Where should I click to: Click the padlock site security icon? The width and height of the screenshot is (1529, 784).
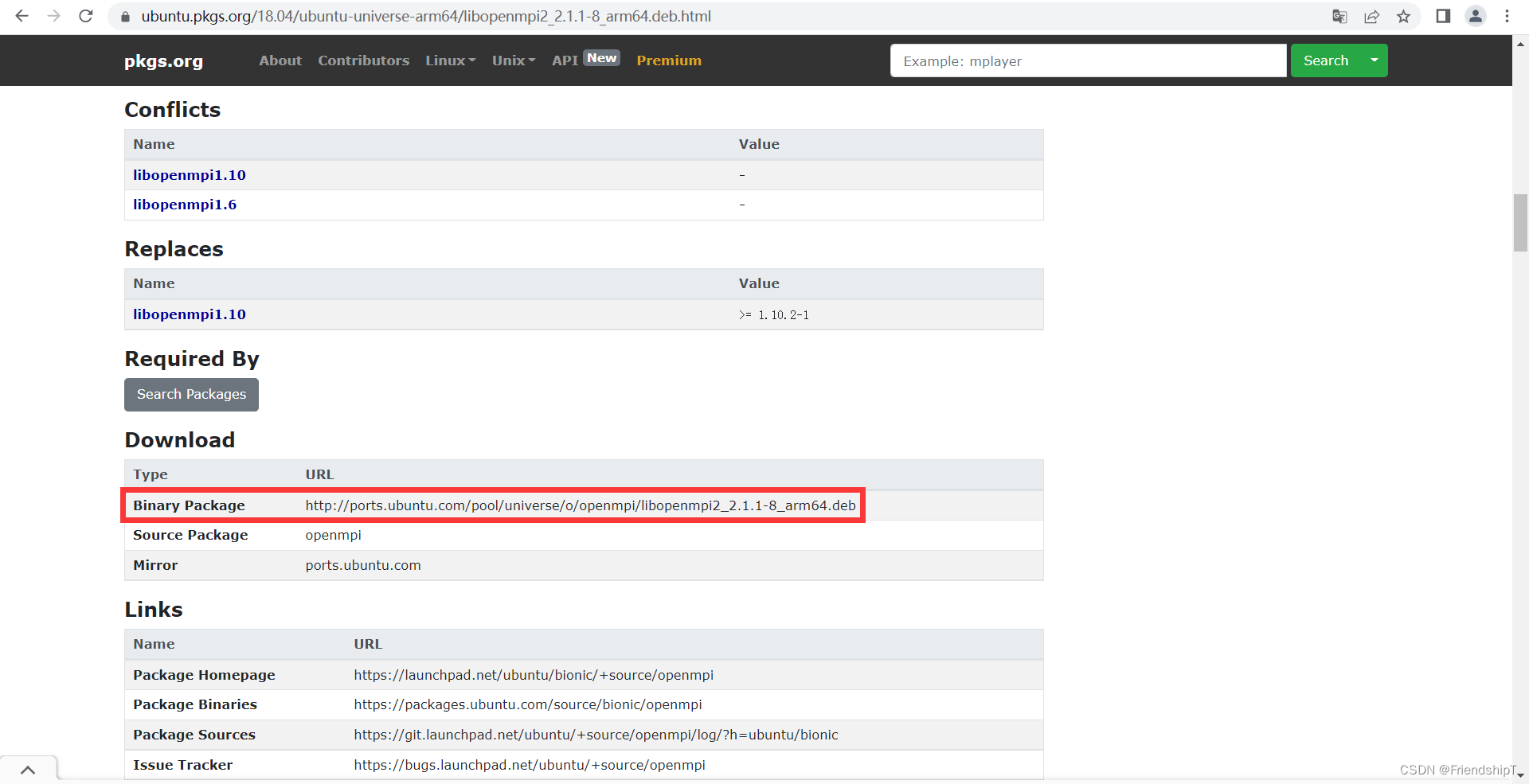tap(125, 17)
